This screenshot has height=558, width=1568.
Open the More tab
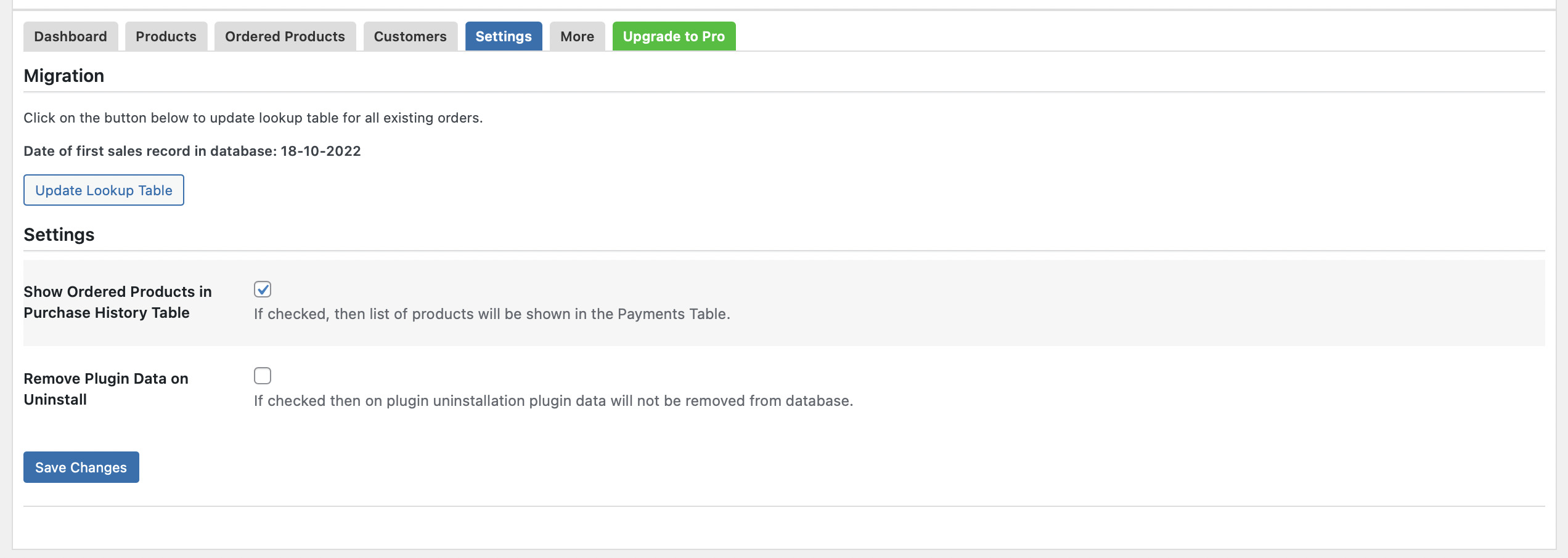577,36
